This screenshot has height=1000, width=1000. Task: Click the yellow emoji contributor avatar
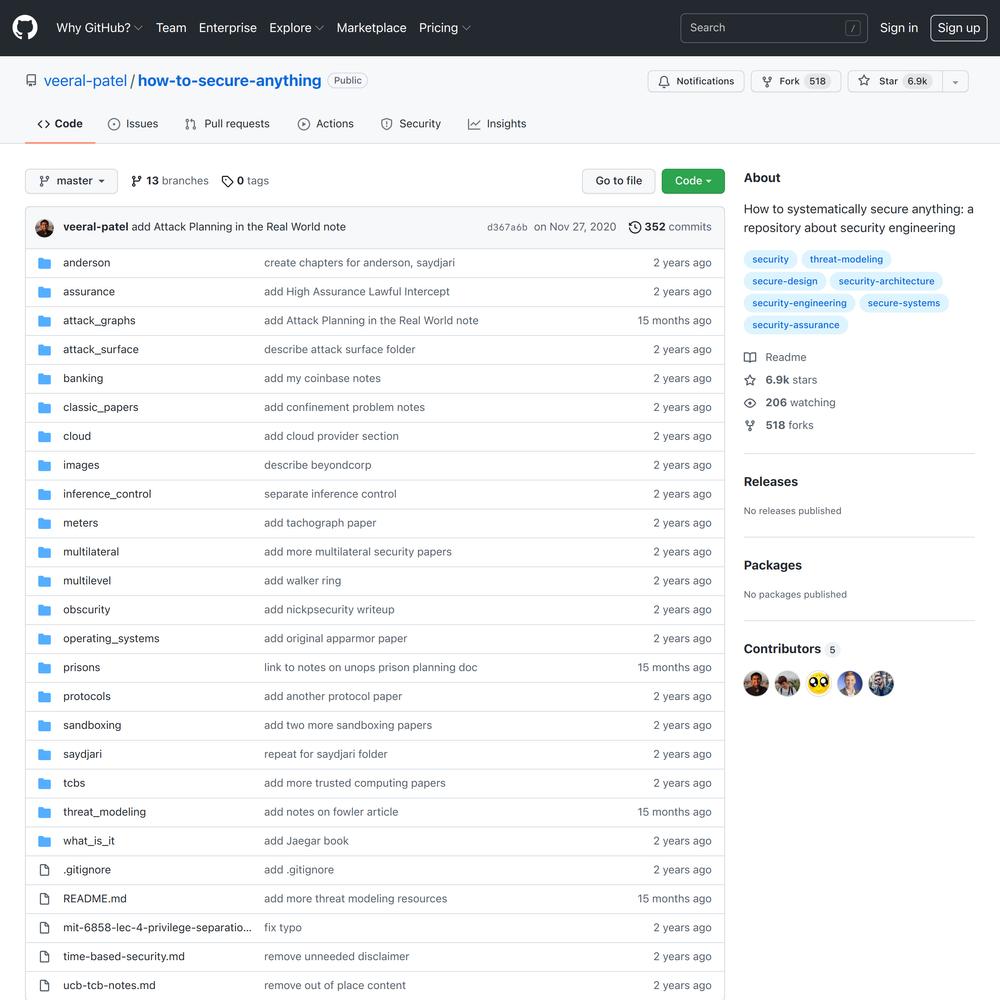(x=818, y=684)
